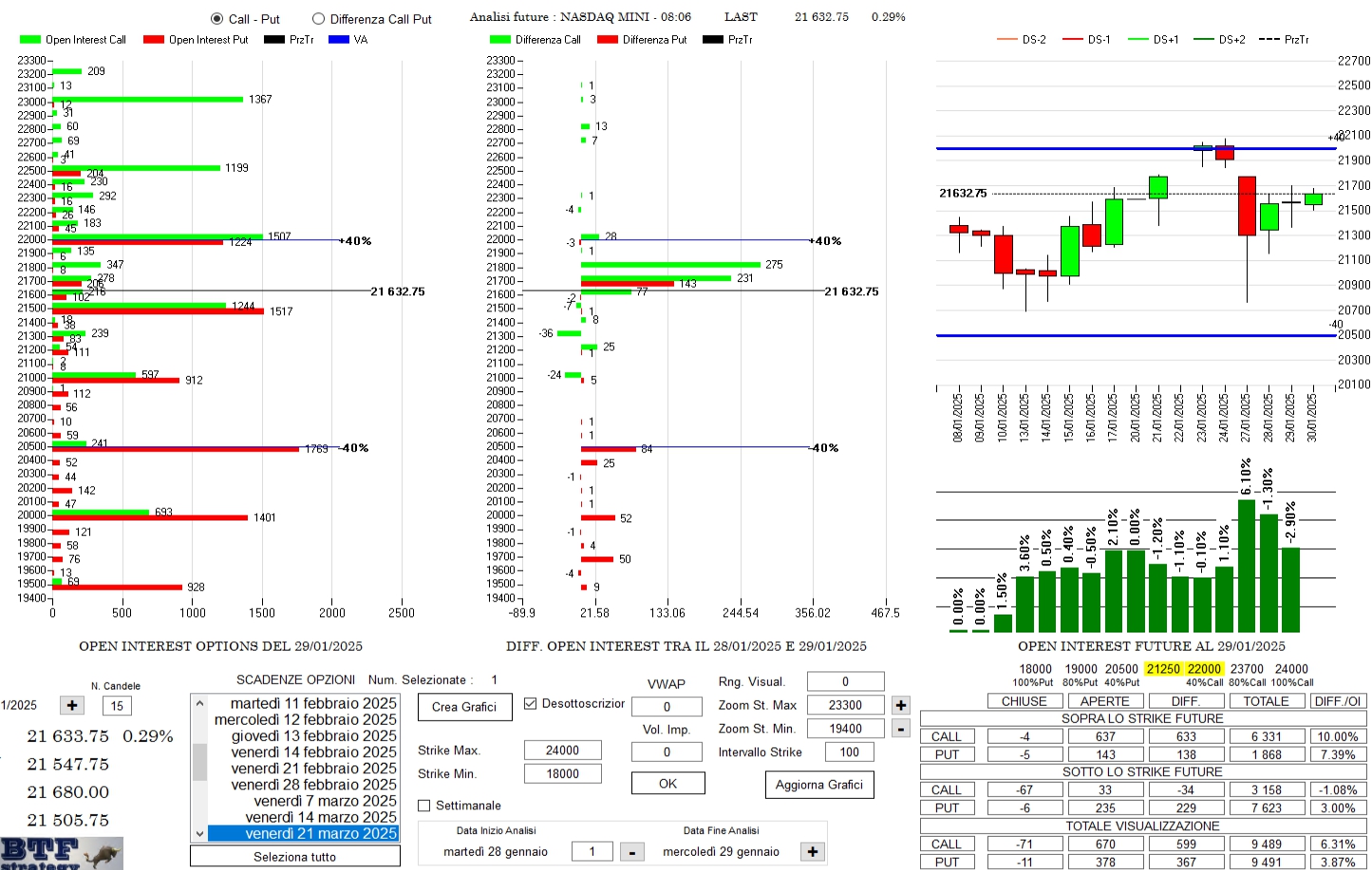Select mercoledì 12 febbraio 2025 expiry
The height and width of the screenshot is (870, 1372).
click(x=303, y=720)
